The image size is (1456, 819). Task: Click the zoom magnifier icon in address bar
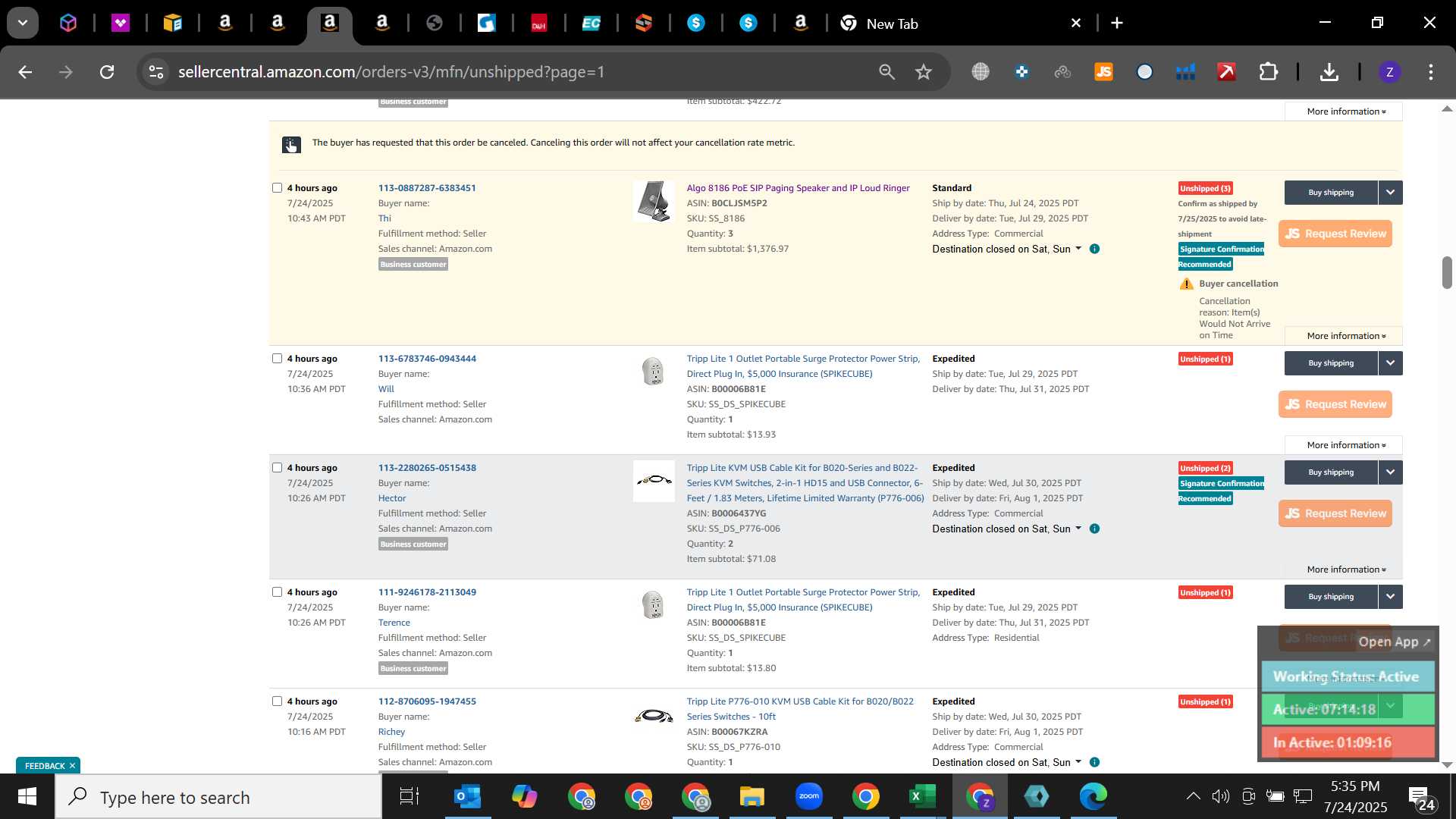(886, 72)
